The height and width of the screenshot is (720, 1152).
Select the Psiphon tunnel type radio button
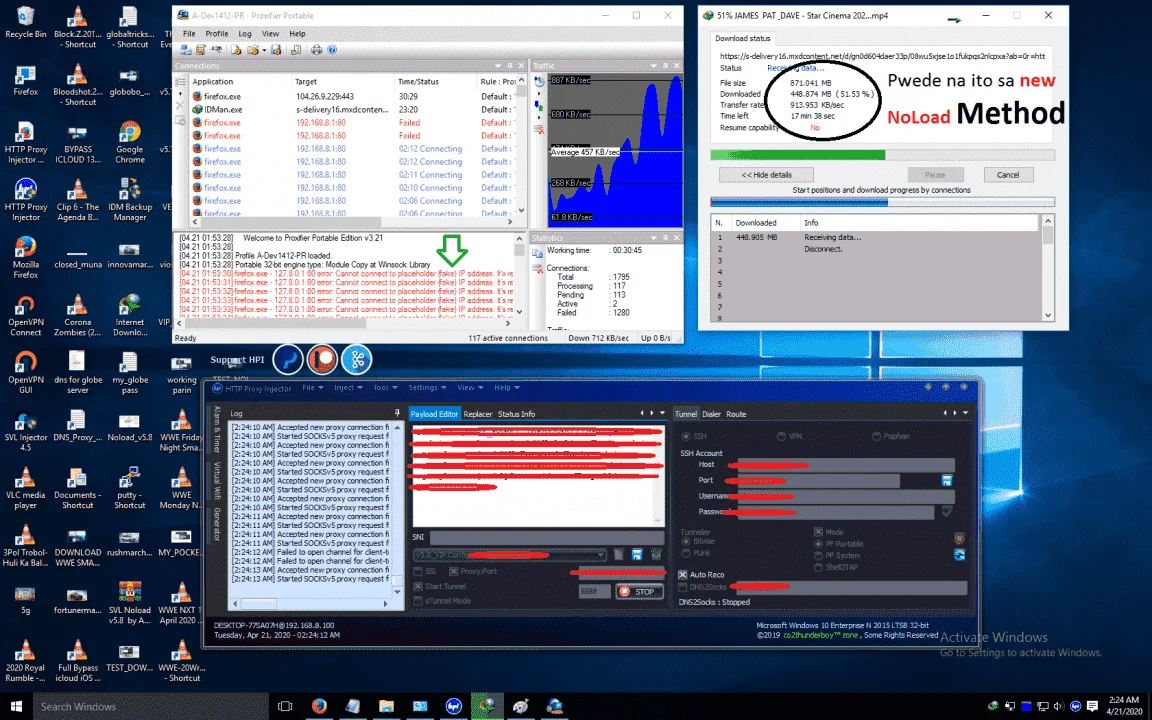pos(876,436)
